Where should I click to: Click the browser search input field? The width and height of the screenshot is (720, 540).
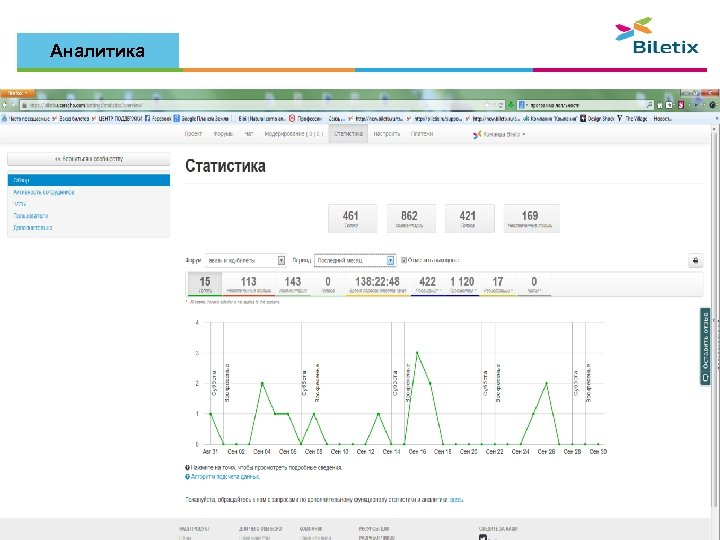pos(585,105)
